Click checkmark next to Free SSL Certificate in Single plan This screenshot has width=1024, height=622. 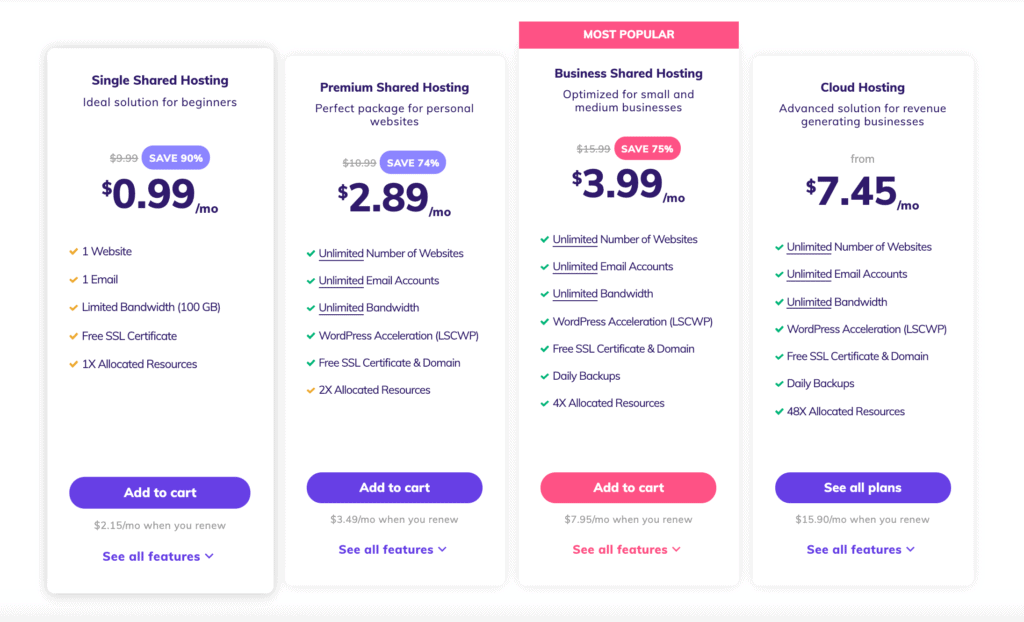[x=73, y=336]
